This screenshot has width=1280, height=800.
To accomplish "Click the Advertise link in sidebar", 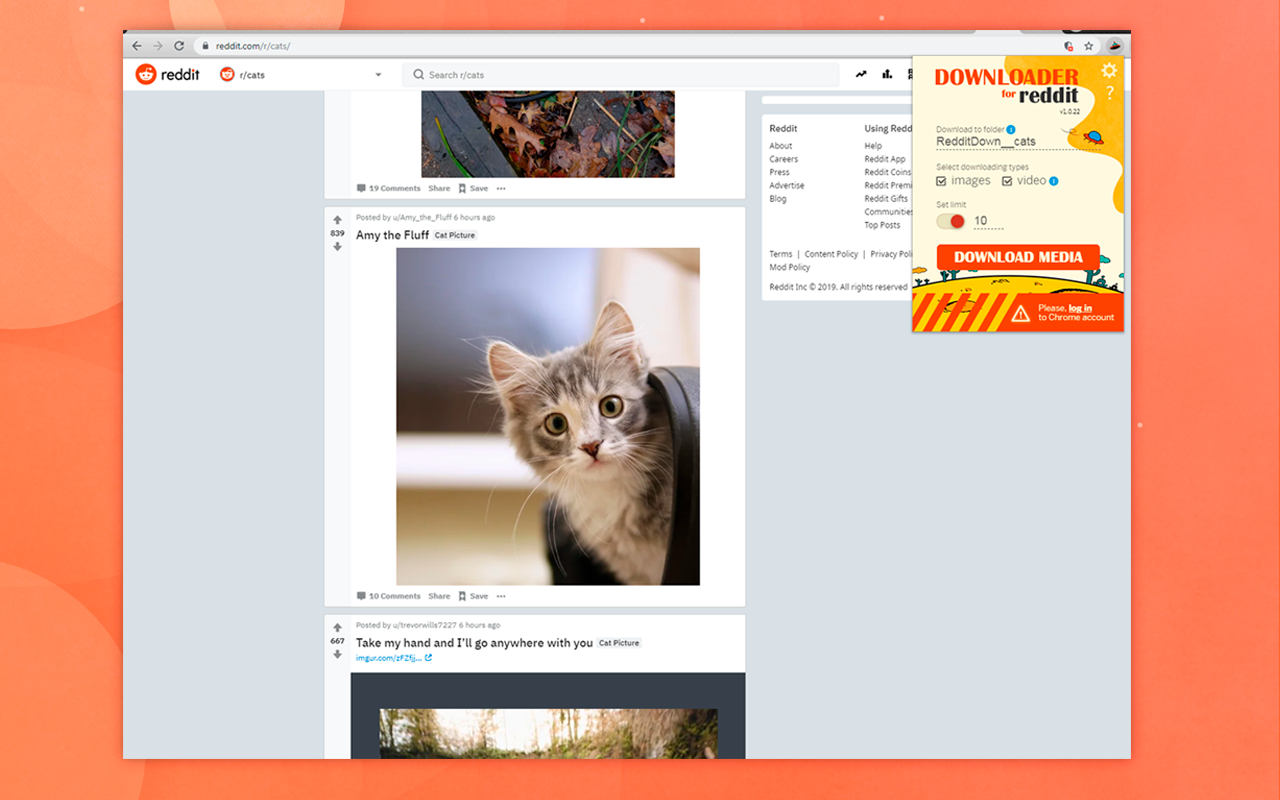I will pos(786,185).
